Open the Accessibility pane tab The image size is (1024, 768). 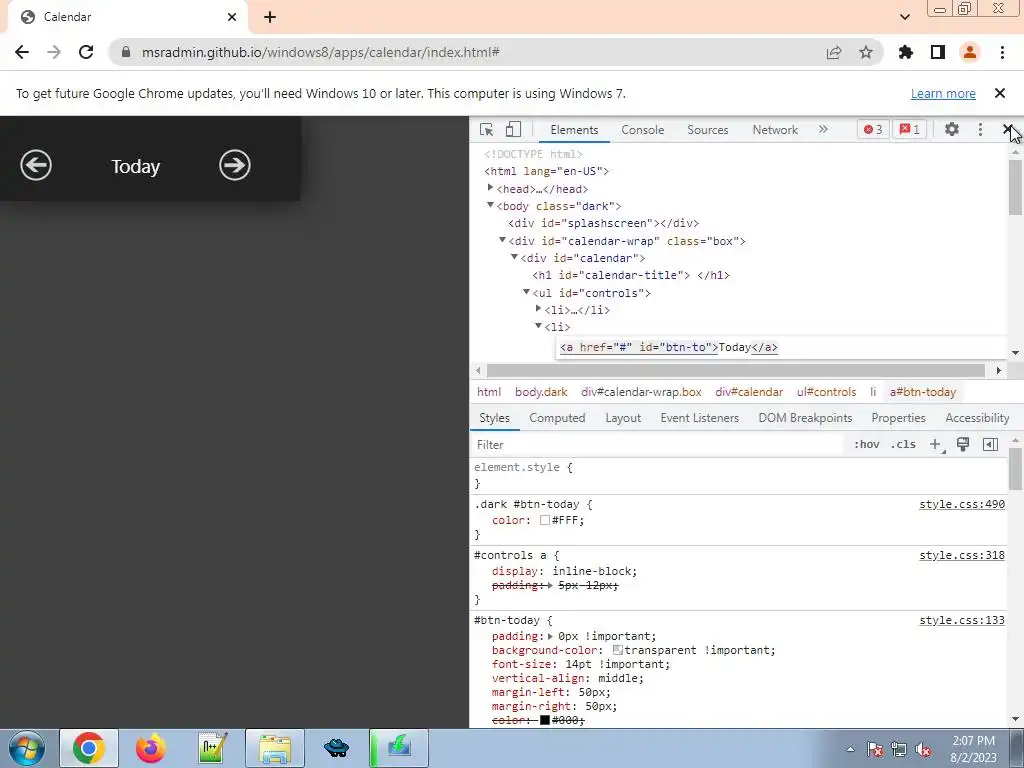tap(977, 418)
